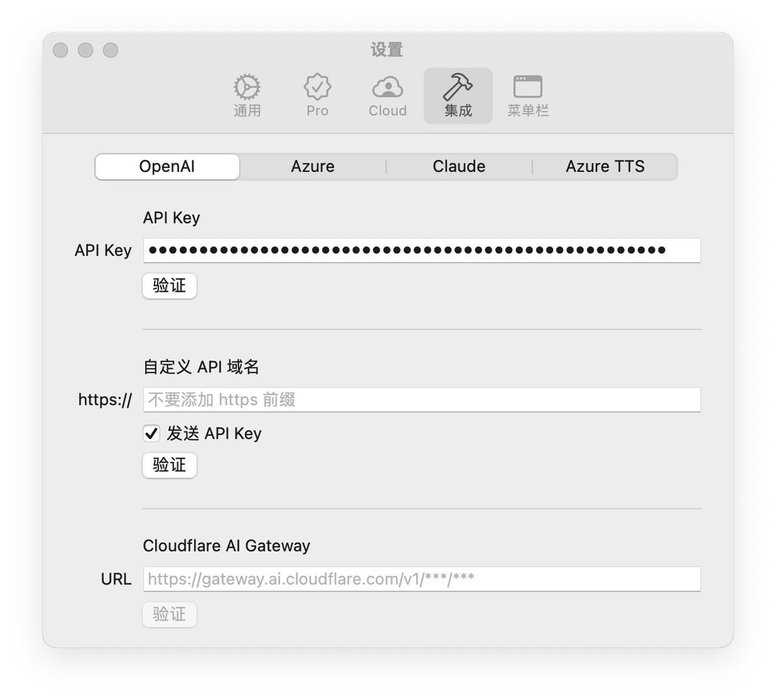Screen dimensions: 776x700
Task: Click the 验证 button under Cloudflare URL
Action: (x=169, y=614)
